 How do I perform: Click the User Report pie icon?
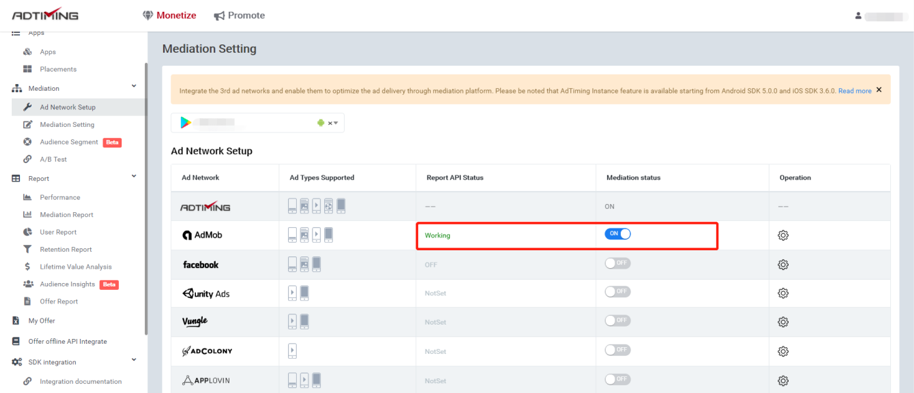[27, 232]
